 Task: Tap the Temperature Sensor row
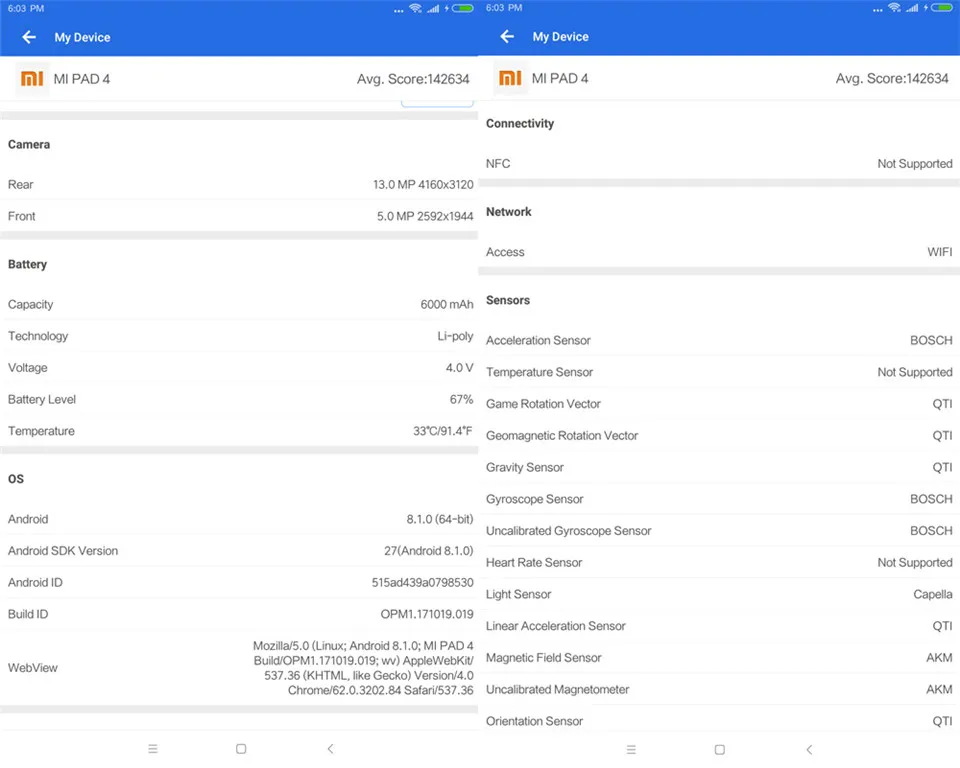[x=719, y=372]
